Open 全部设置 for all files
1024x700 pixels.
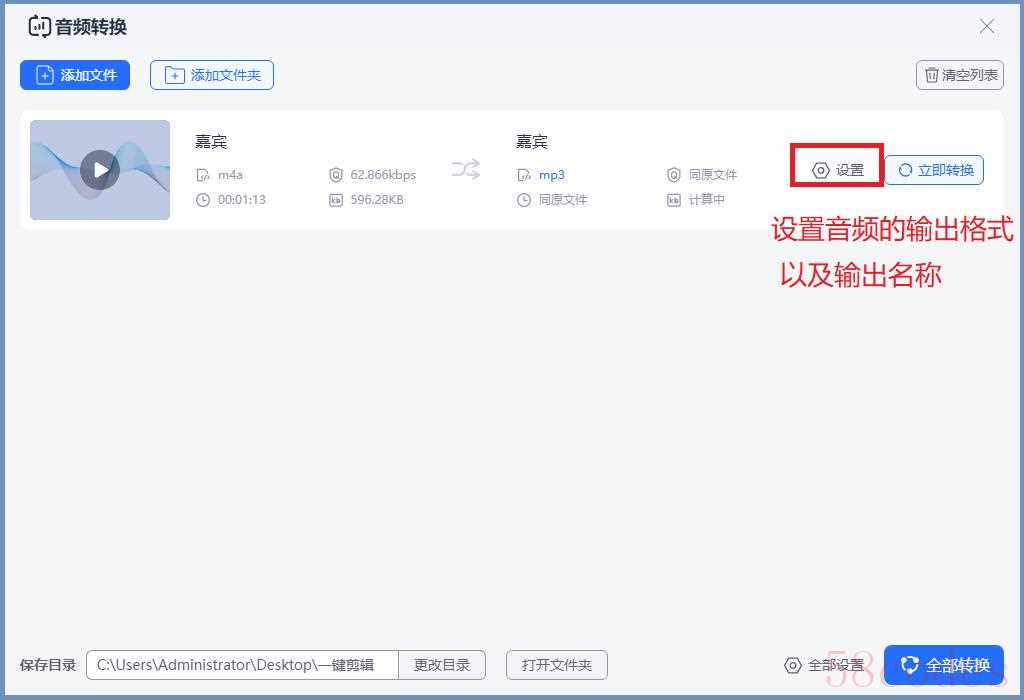click(x=824, y=665)
